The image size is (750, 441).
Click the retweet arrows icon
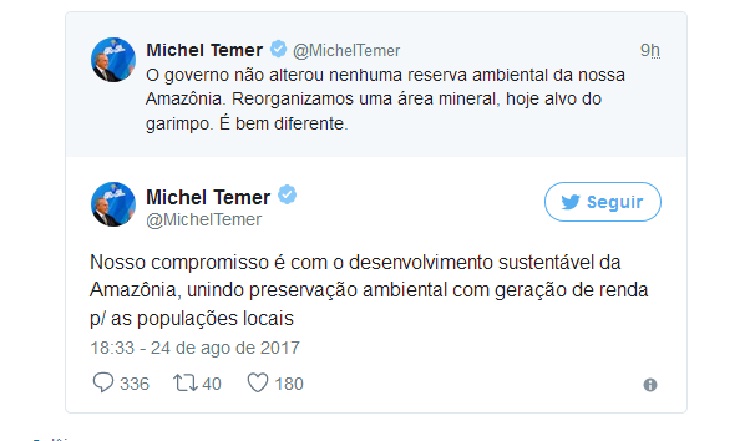[185, 383]
